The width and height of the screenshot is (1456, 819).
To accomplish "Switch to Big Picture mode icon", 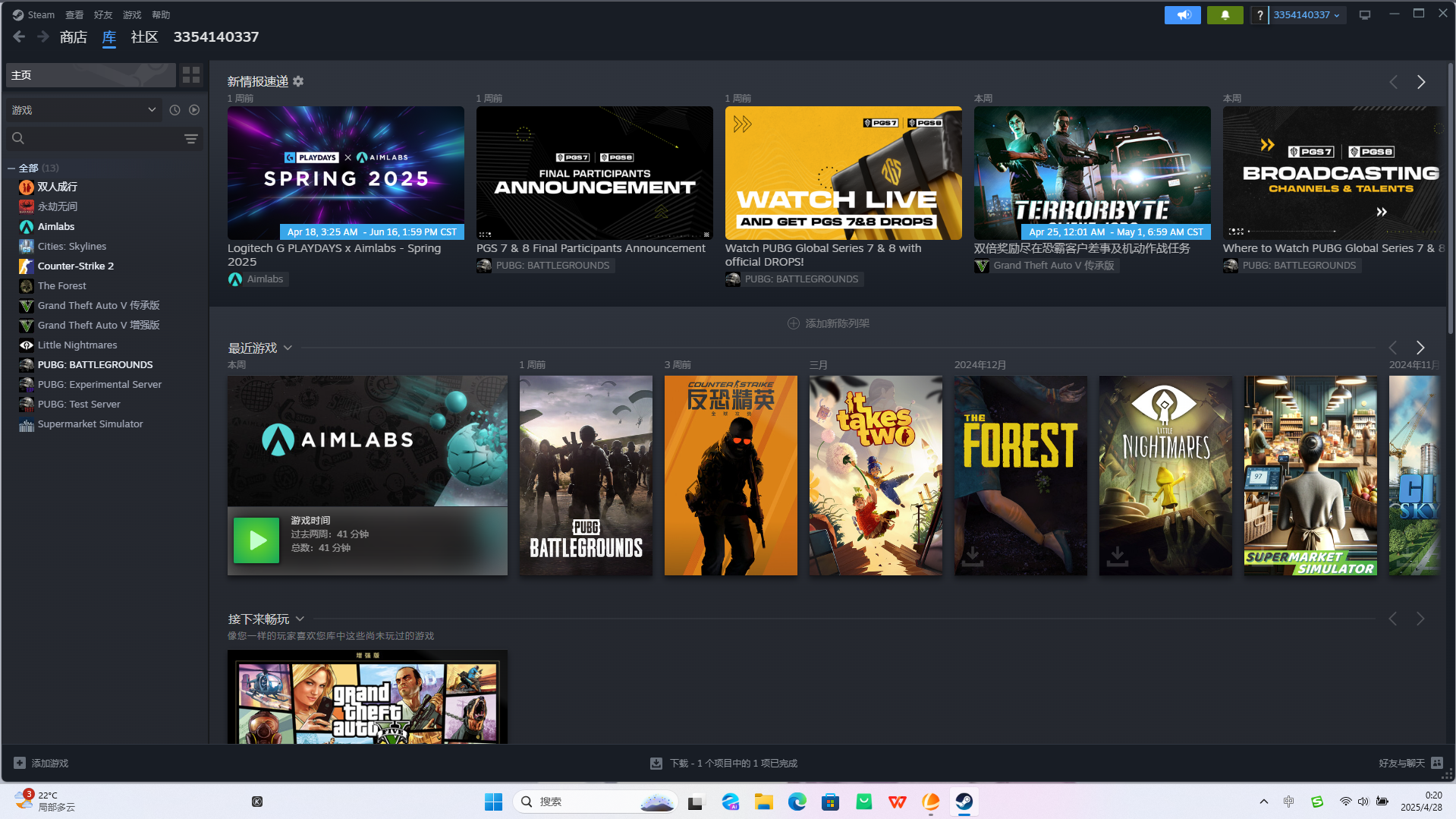I will pyautogui.click(x=1365, y=15).
